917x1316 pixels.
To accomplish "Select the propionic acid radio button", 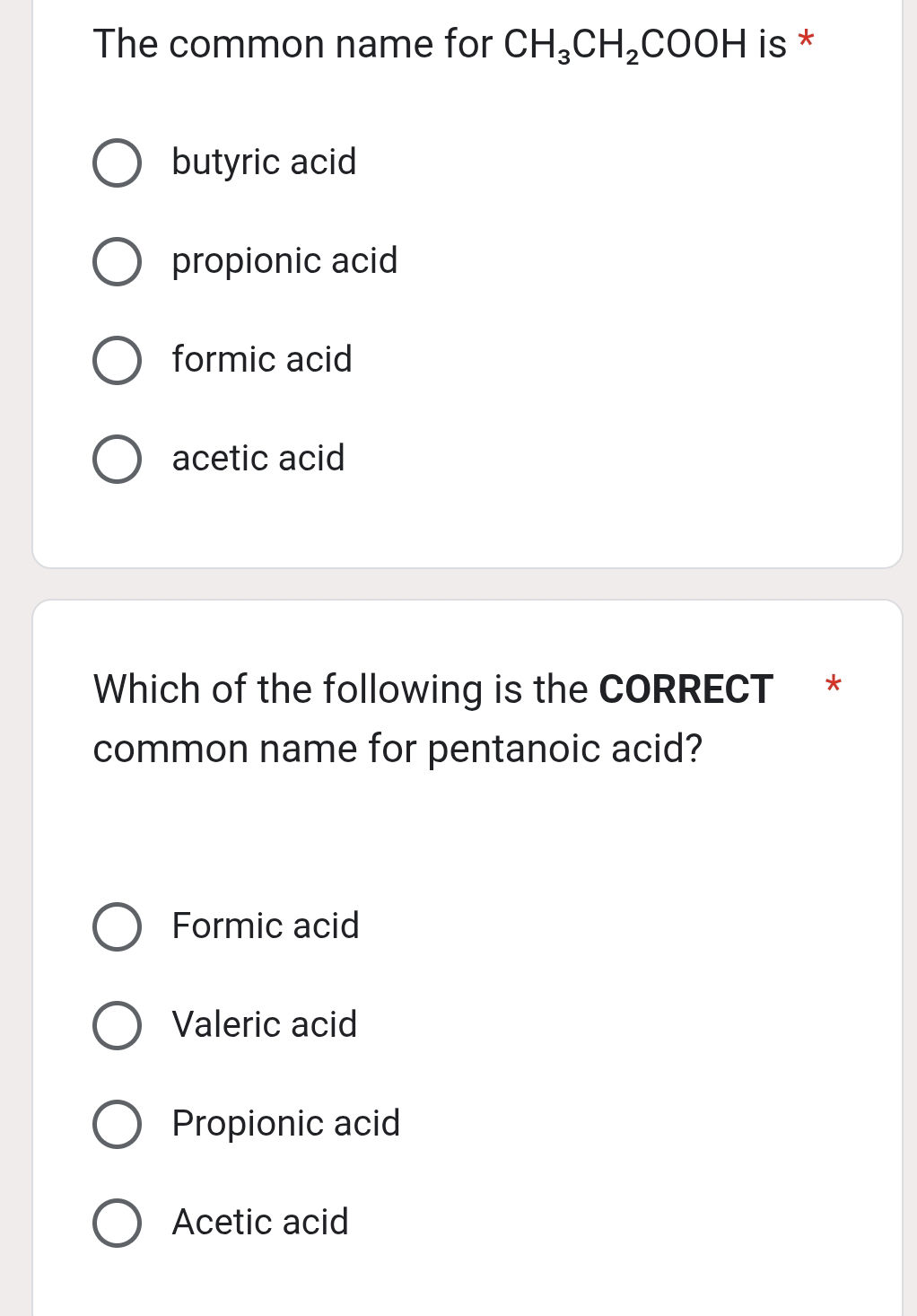I will click(118, 262).
